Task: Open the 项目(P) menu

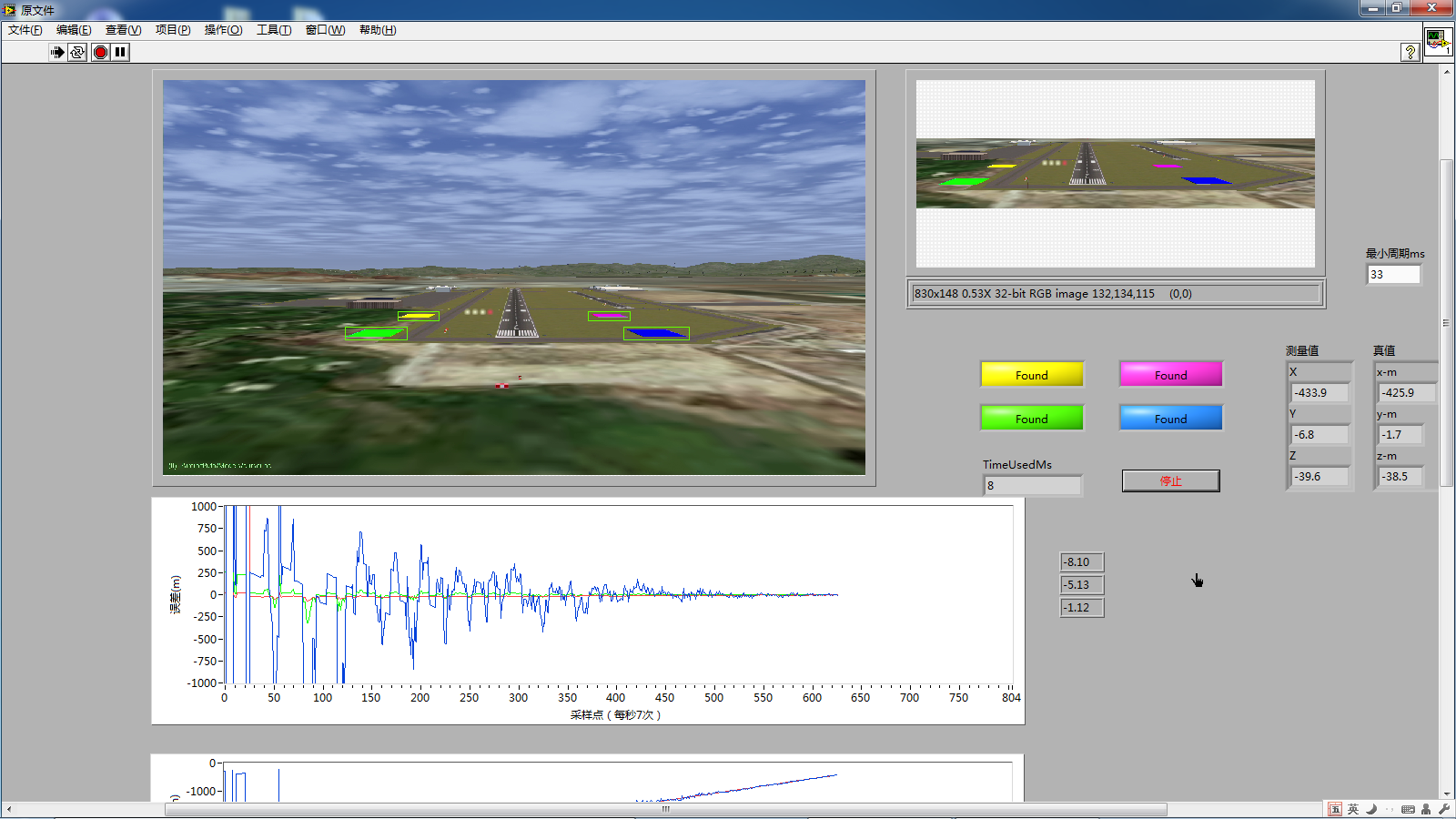Action: [x=173, y=30]
